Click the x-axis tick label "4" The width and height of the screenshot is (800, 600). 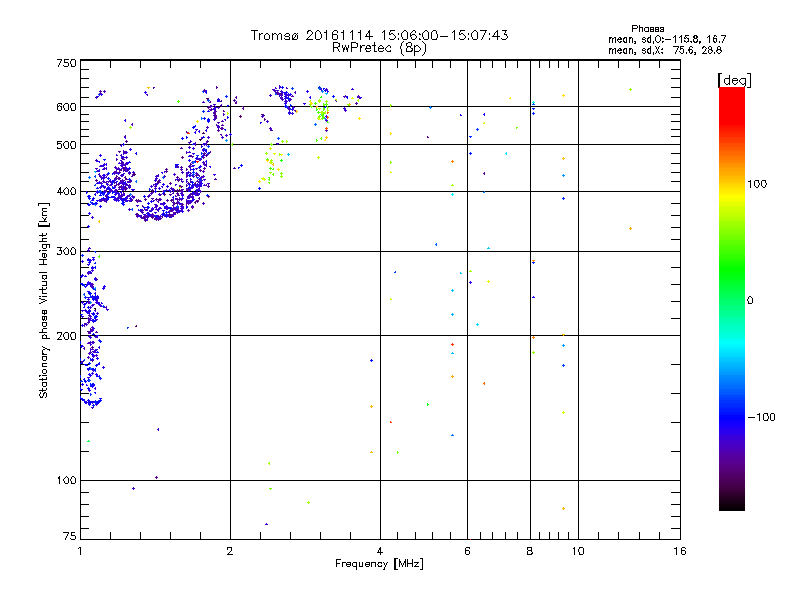coord(380,551)
